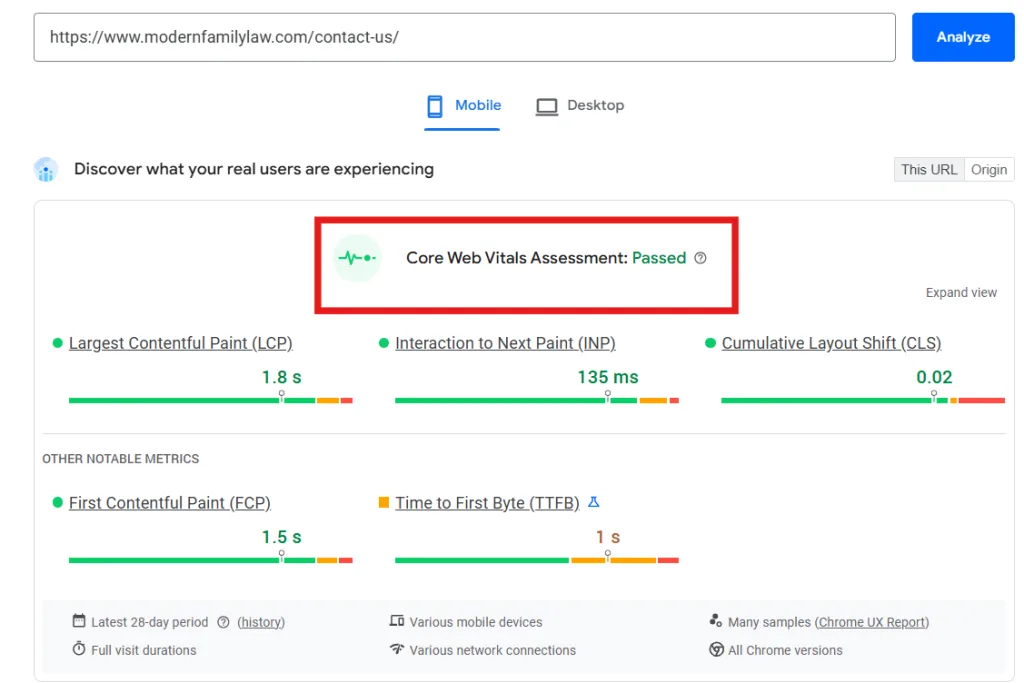The image size is (1024, 683).
Task: Select the mobile phone icon above Mobile tab
Action: (435, 105)
